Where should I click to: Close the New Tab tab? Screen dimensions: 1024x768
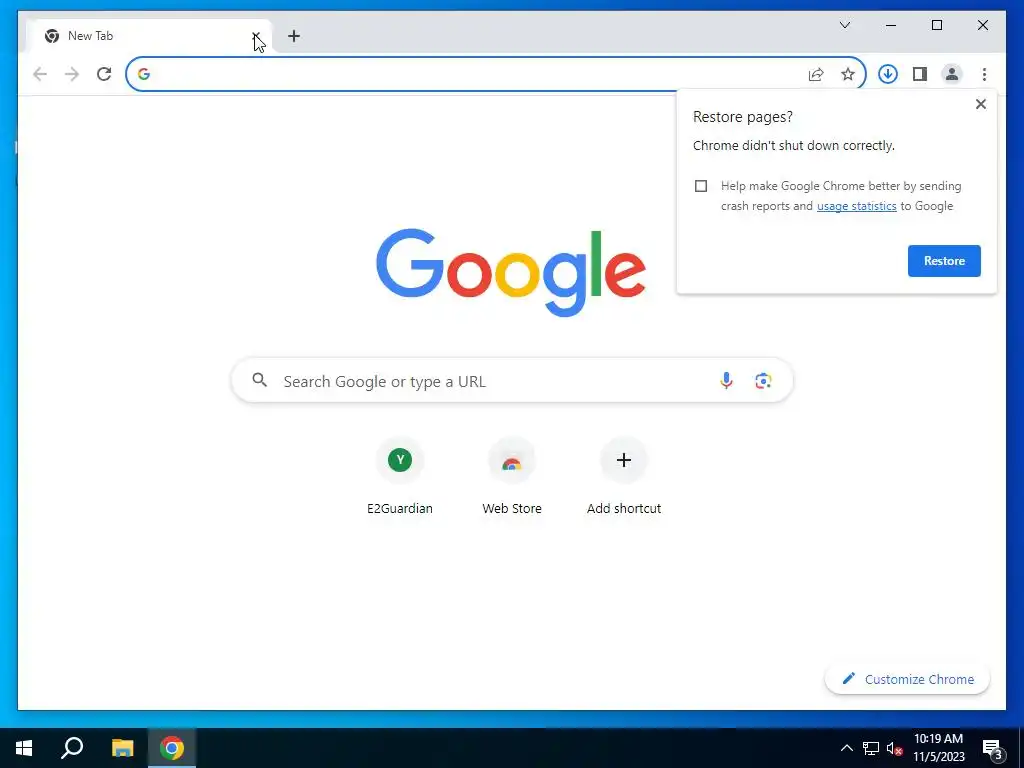256,36
